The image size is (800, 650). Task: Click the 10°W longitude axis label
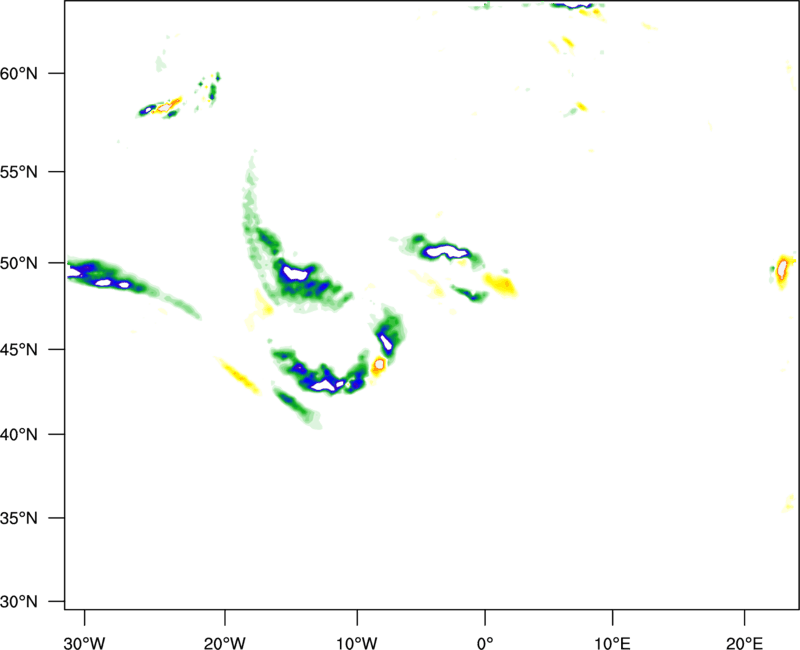coord(356,643)
